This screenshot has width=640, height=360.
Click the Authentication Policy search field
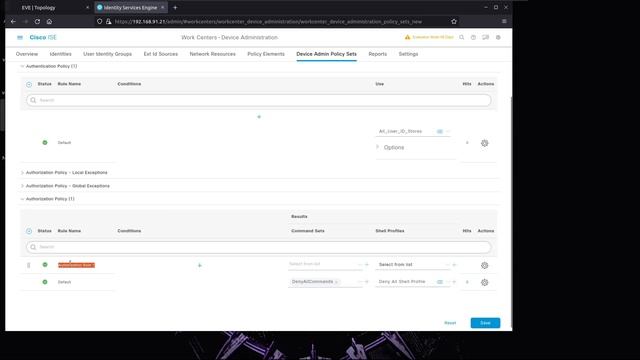pos(259,100)
